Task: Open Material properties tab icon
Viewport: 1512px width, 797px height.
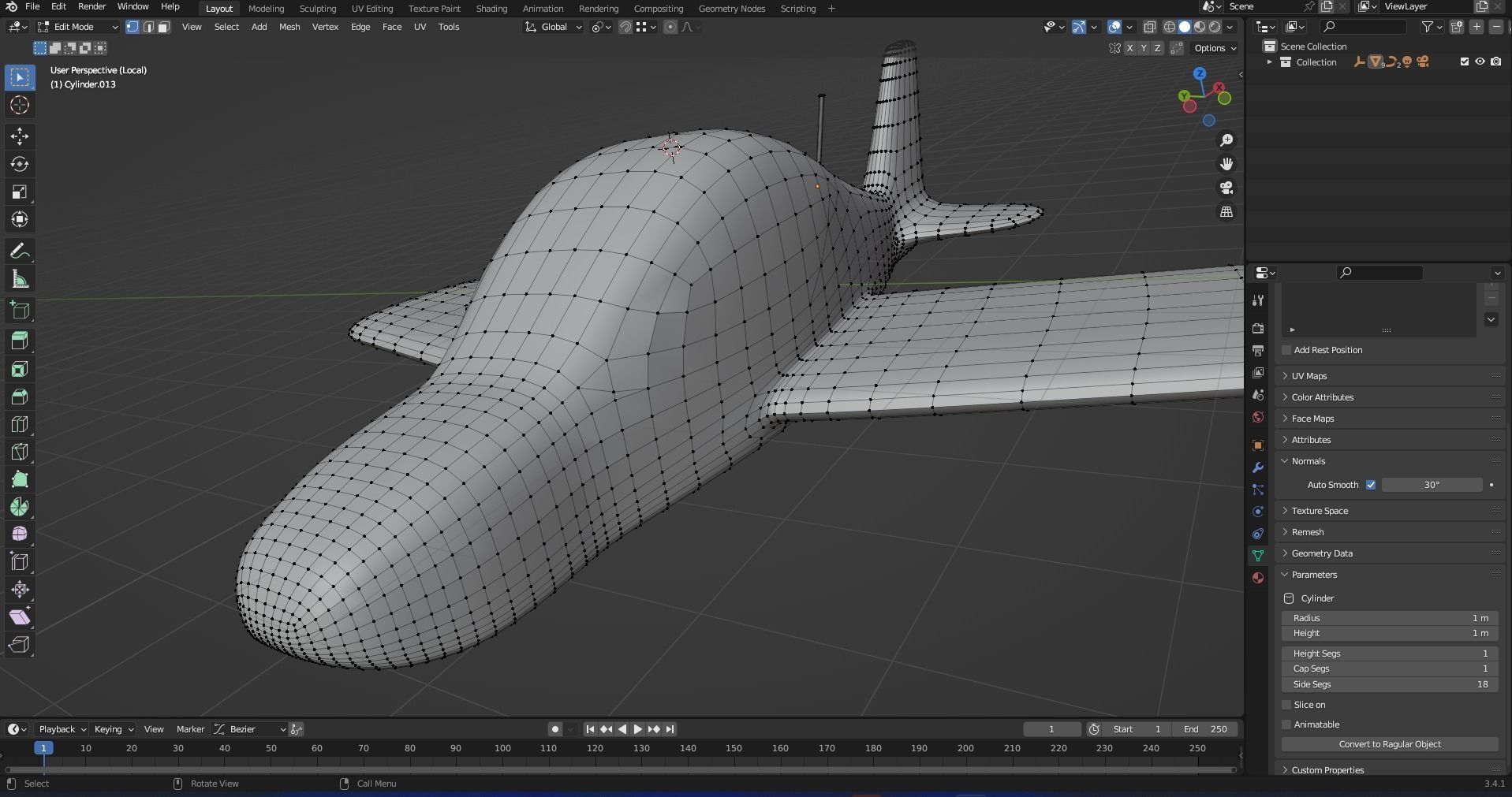Action: pos(1258,578)
